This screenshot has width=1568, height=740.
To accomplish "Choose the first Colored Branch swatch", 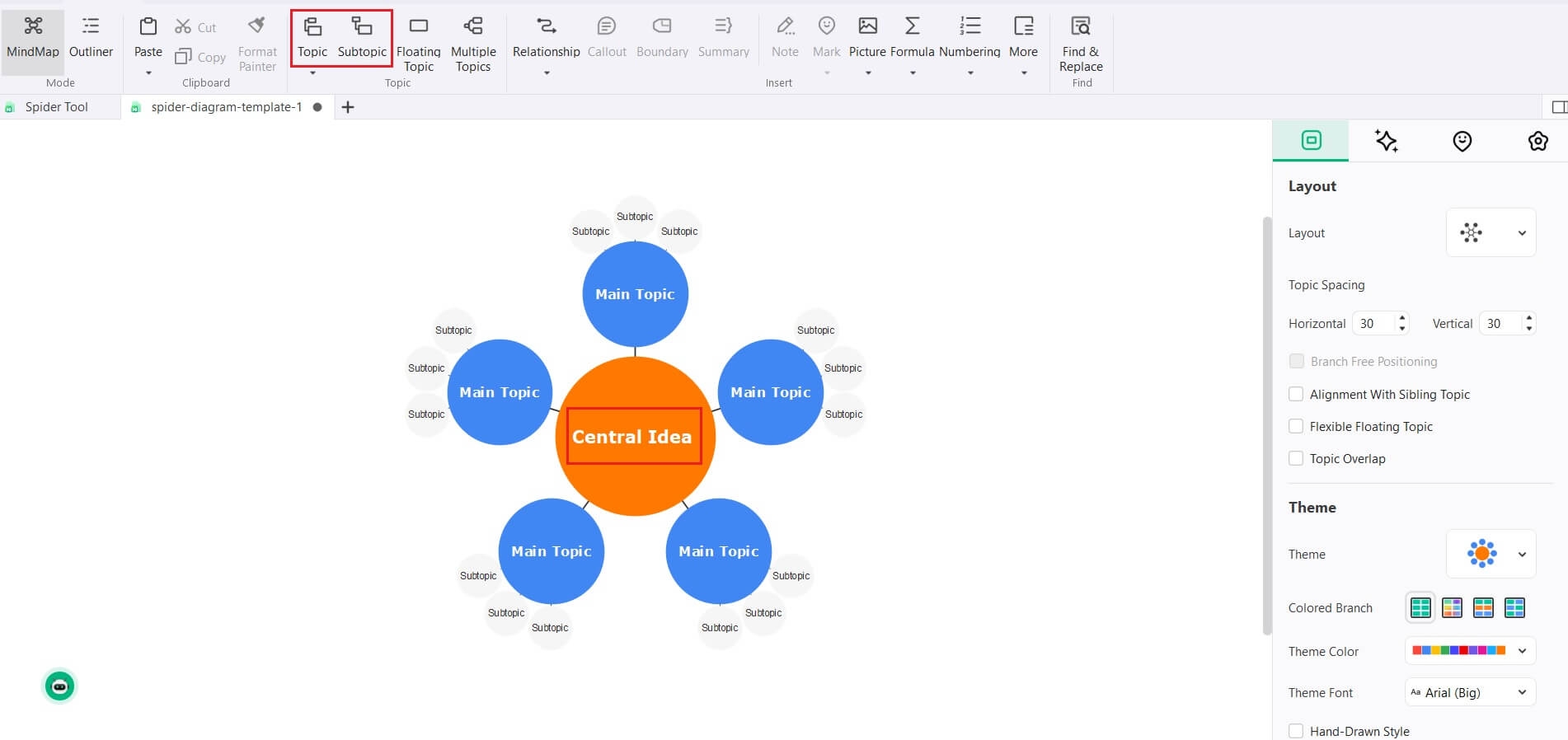I will coord(1420,608).
